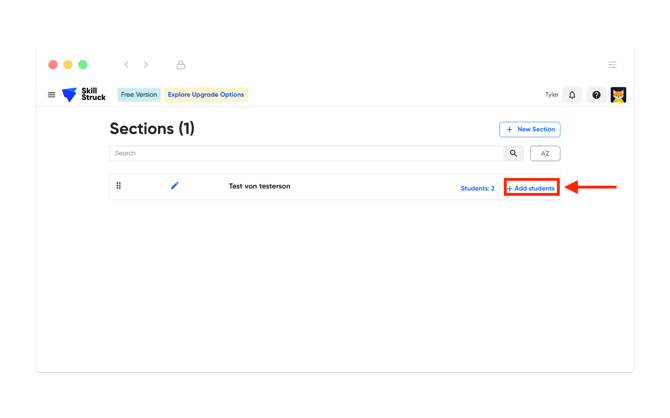Open the Students: 2 link

pyautogui.click(x=477, y=188)
